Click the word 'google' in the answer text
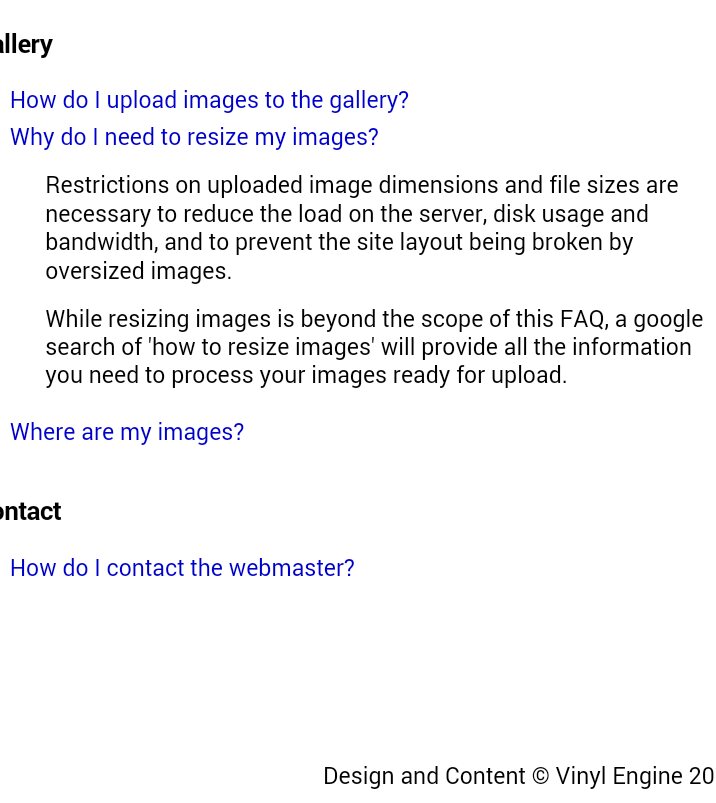 pyautogui.click(x=668, y=321)
